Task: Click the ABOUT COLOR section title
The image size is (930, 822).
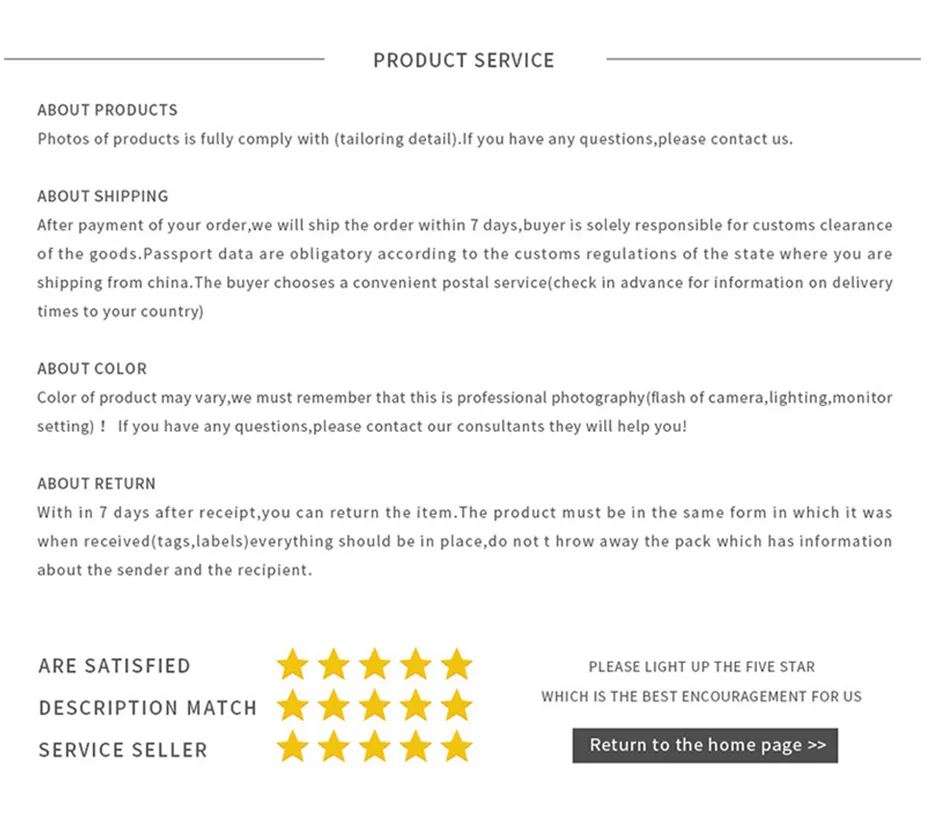Action: click(92, 368)
